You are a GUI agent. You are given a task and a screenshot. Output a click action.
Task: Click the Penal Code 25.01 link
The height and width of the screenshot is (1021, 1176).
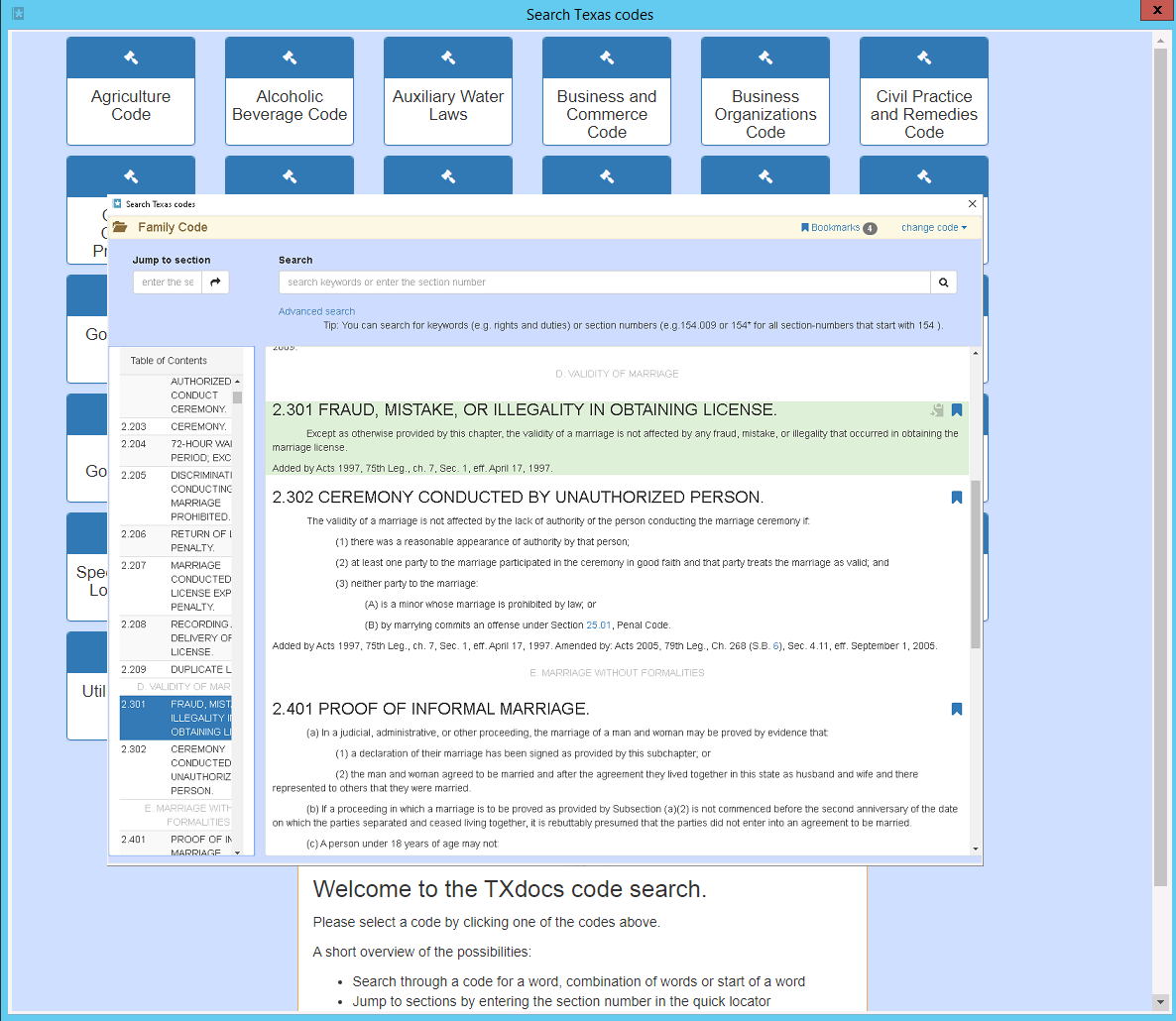click(598, 625)
